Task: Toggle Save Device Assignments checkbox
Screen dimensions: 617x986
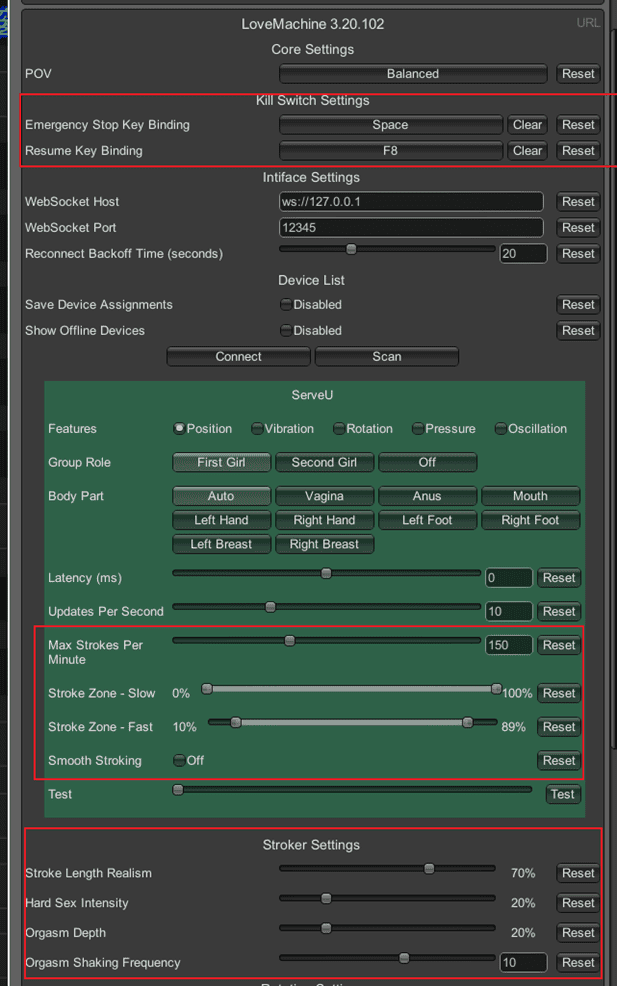Action: [x=286, y=304]
